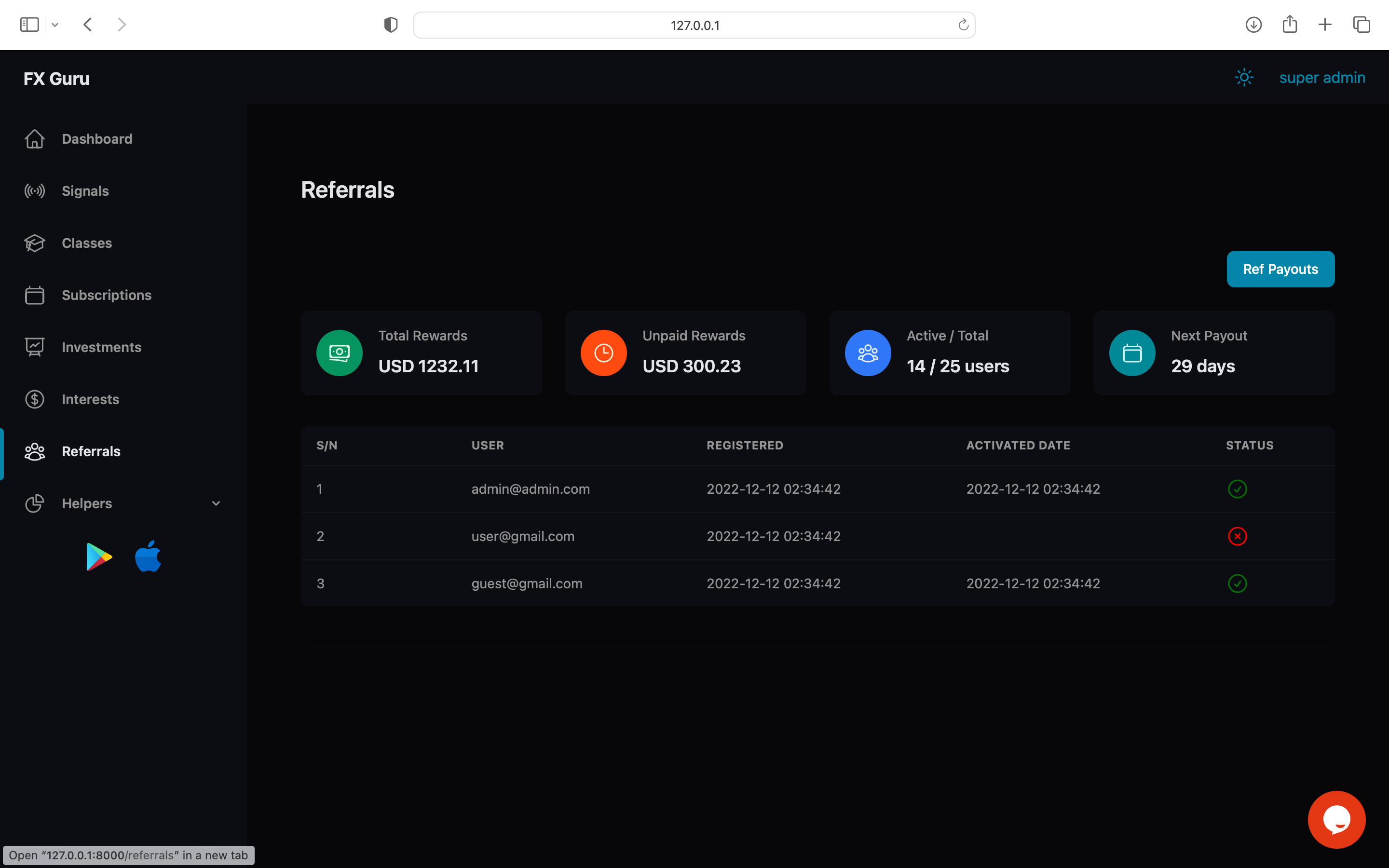Click the red status icon for user@gmail.com
This screenshot has height=868, width=1389.
[1237, 536]
